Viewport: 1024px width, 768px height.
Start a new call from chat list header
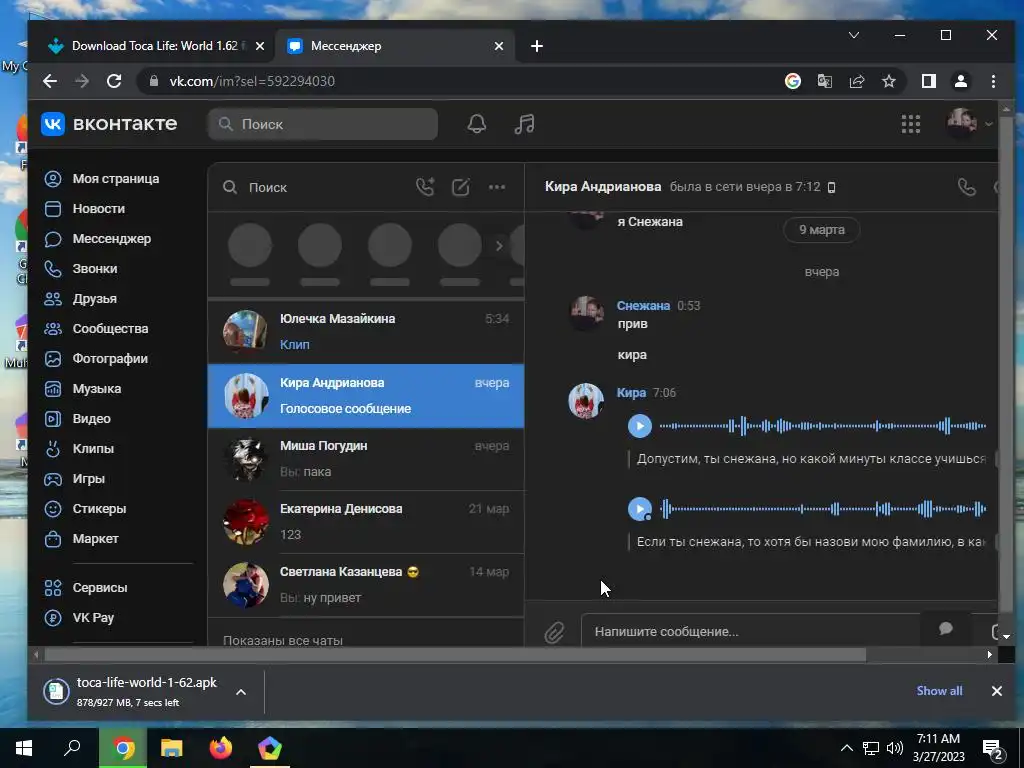[425, 187]
